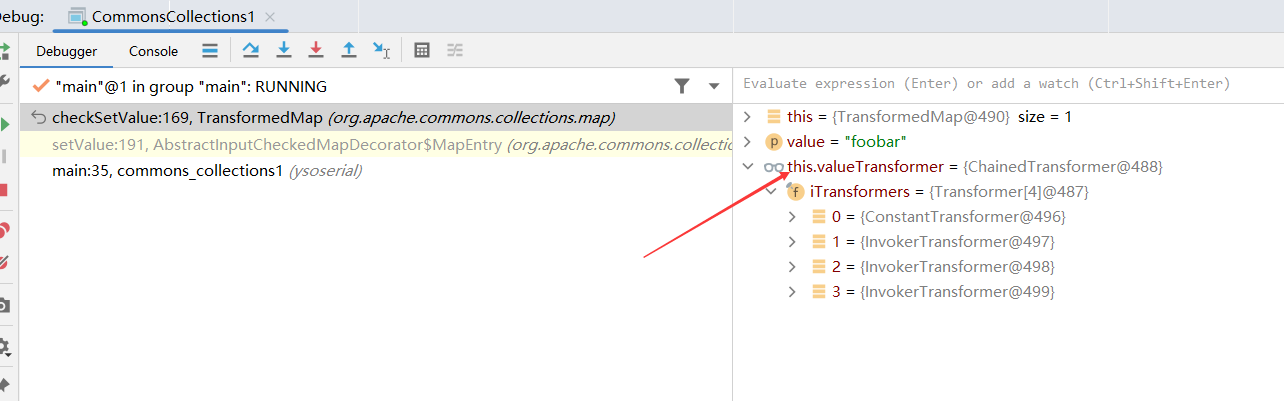Viewport: 1284px width, 401px height.
Task: Click the Show Execution Point icon
Action: 210,50
